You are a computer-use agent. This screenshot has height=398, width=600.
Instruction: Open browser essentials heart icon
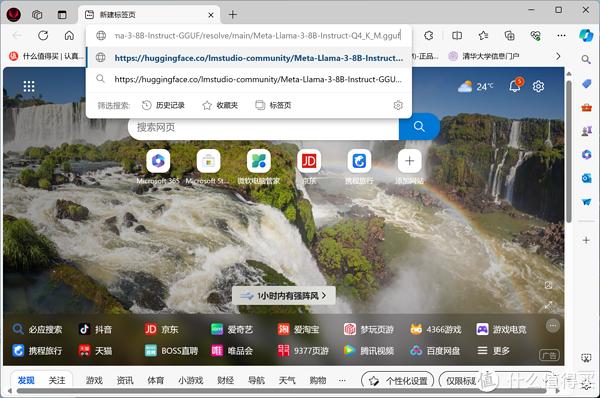point(535,36)
